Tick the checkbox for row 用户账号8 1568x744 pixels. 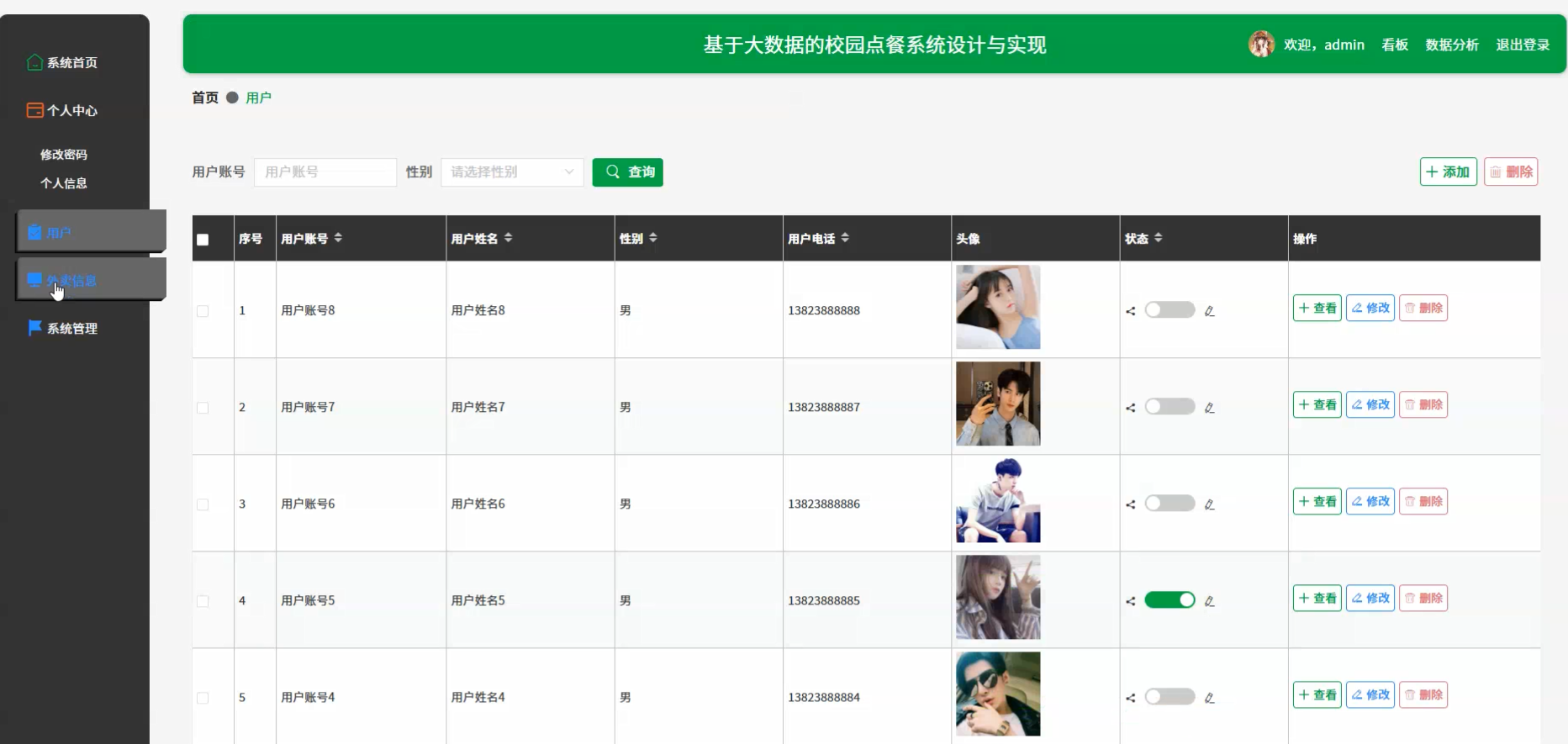pyautogui.click(x=203, y=311)
